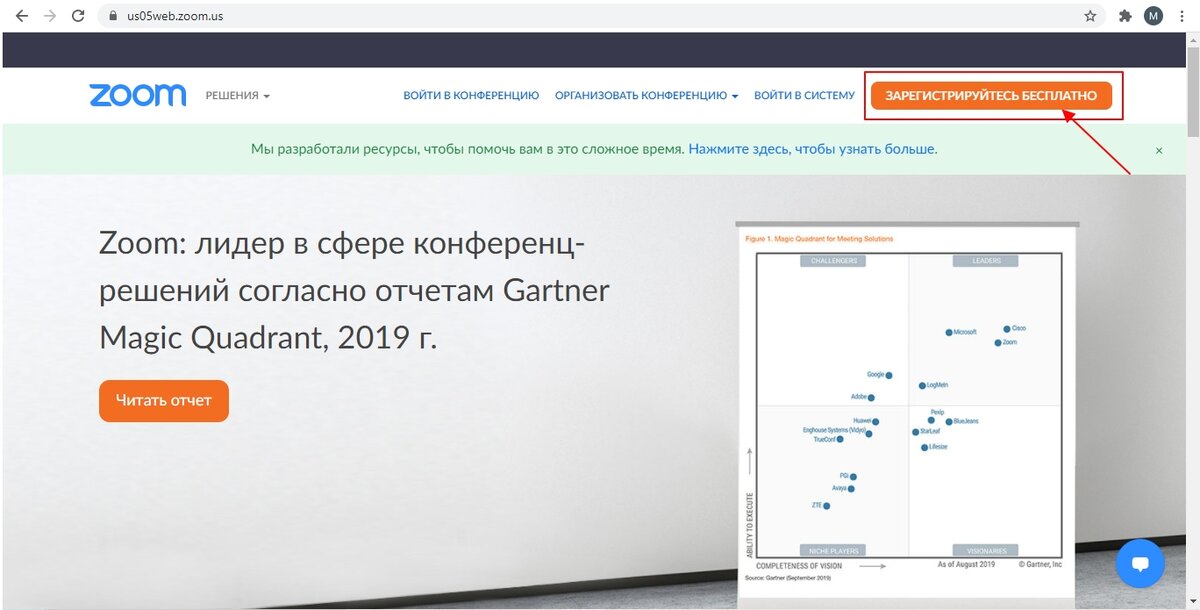Go back using the browser back arrow
The height and width of the screenshot is (610, 1200).
click(22, 16)
